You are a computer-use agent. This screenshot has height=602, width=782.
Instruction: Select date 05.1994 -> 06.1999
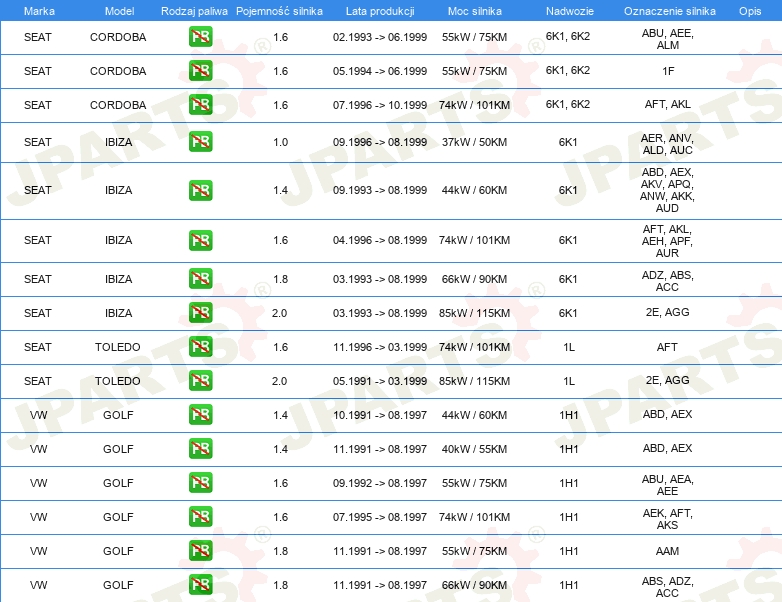tap(380, 71)
